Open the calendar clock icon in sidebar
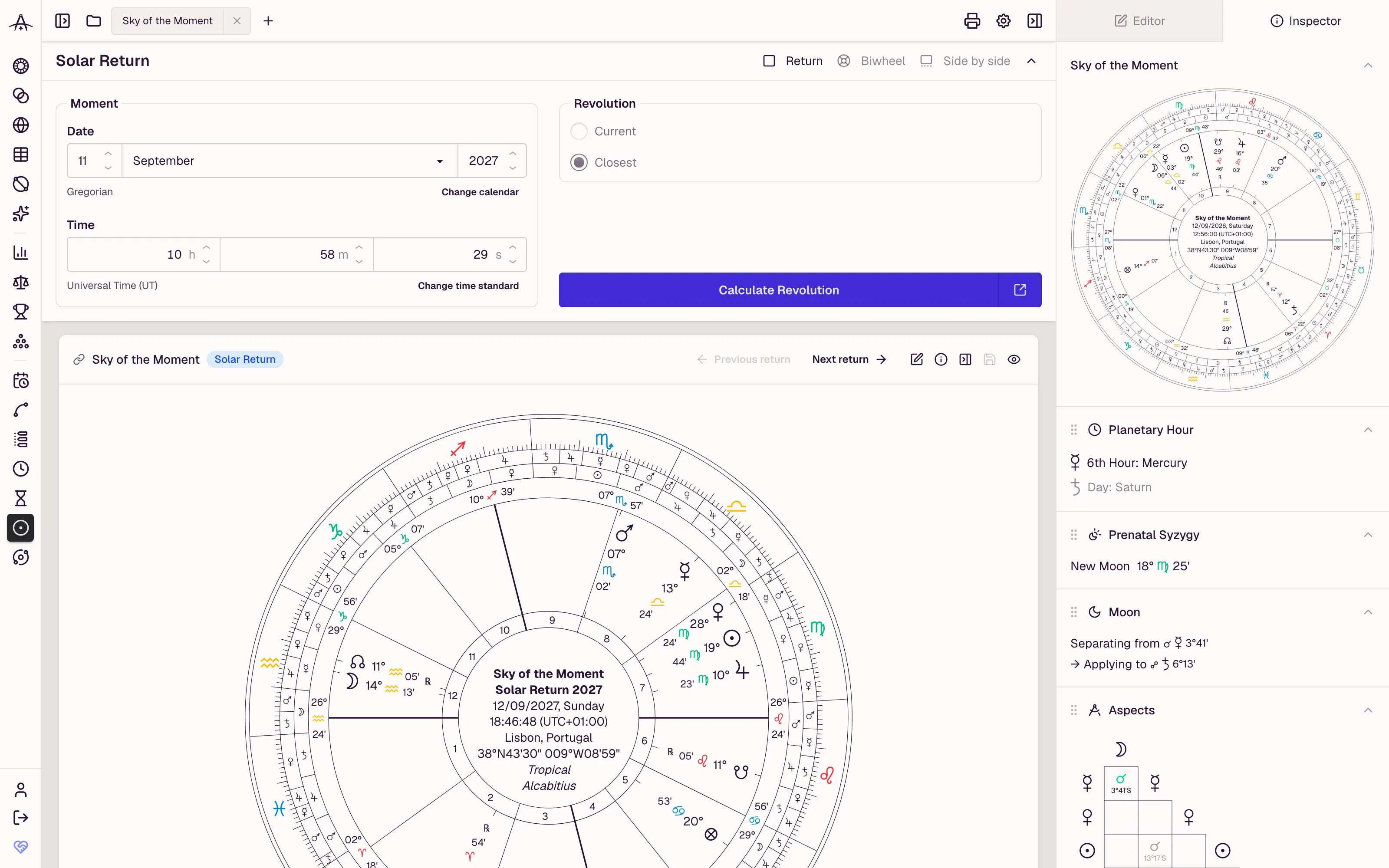Screen dimensions: 1389x868 click(x=21, y=381)
